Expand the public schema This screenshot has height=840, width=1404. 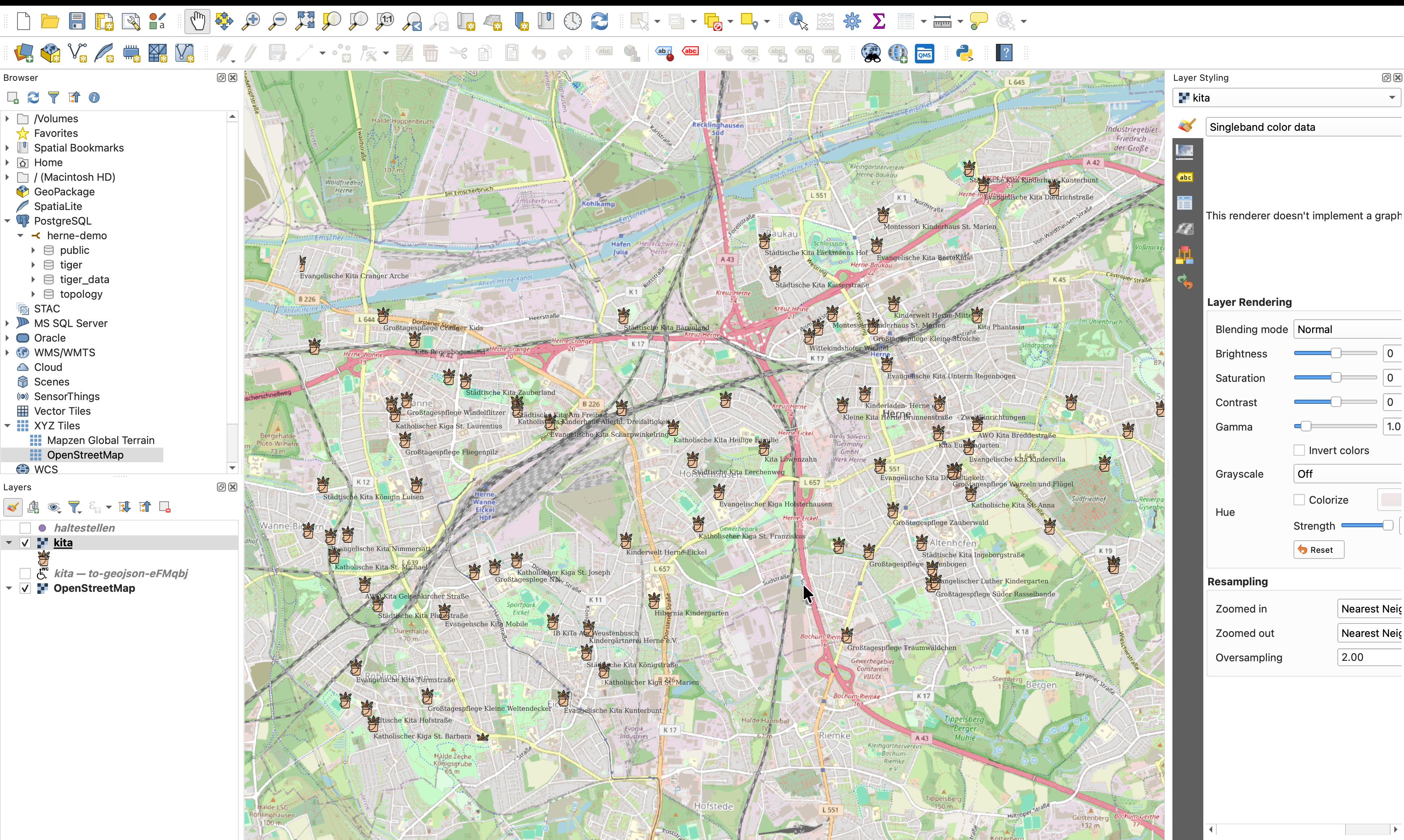coord(33,250)
